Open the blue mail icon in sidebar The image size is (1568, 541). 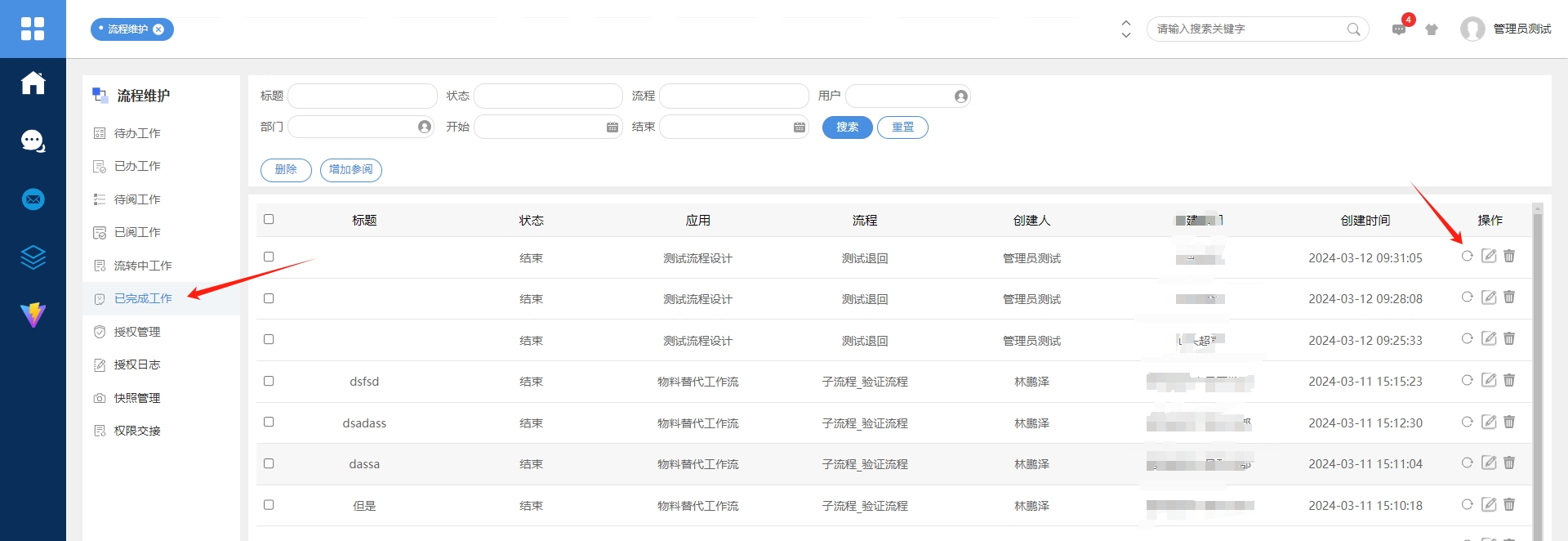click(33, 199)
